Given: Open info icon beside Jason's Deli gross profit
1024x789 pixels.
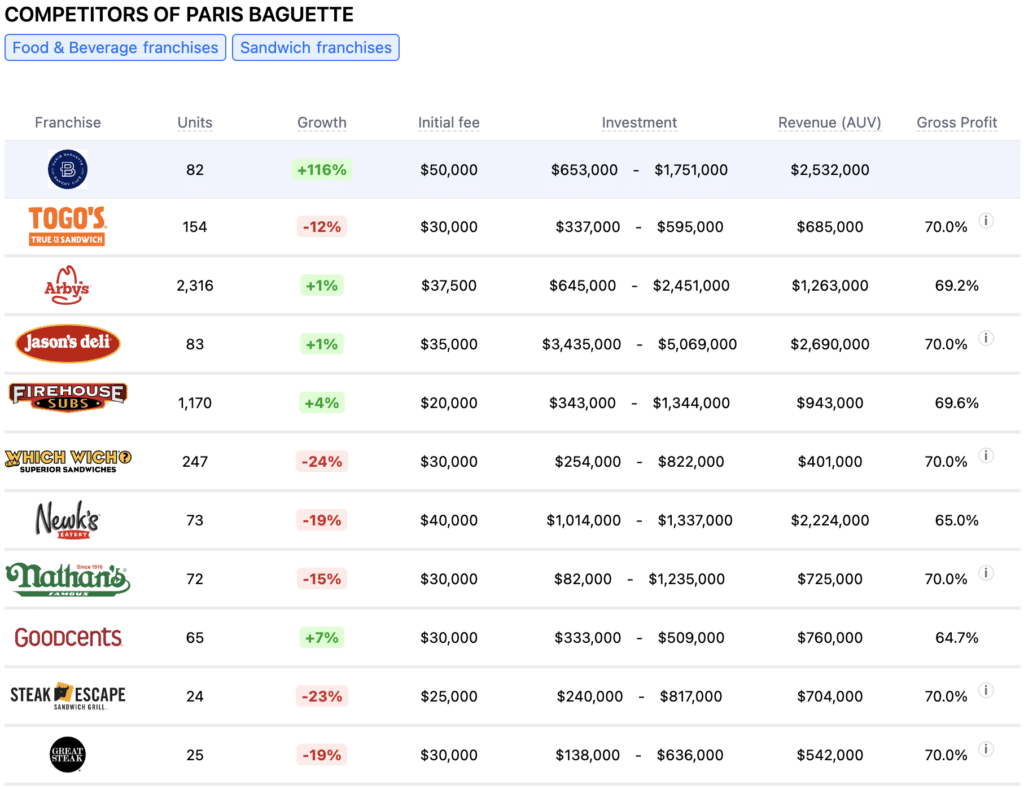Looking at the screenshot, I should [x=986, y=338].
